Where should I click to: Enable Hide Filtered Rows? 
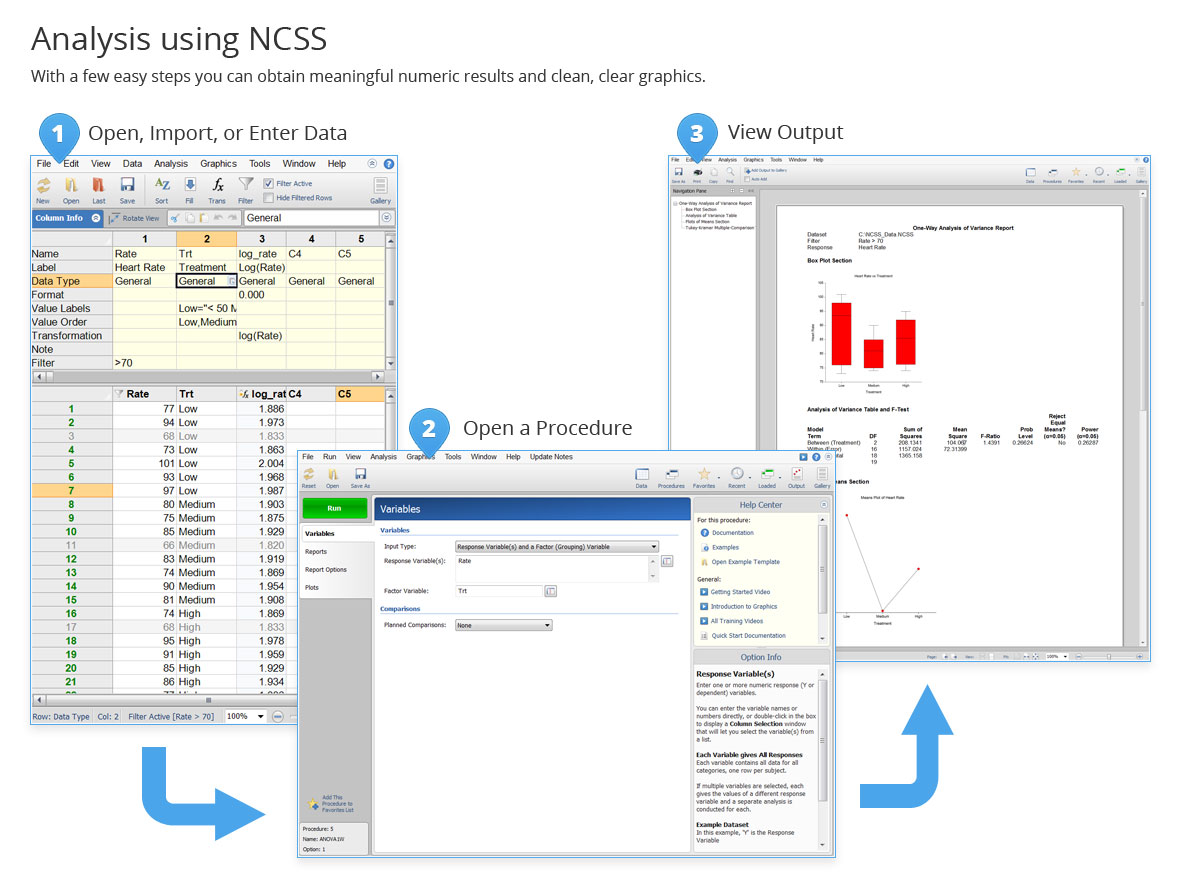click(x=267, y=196)
